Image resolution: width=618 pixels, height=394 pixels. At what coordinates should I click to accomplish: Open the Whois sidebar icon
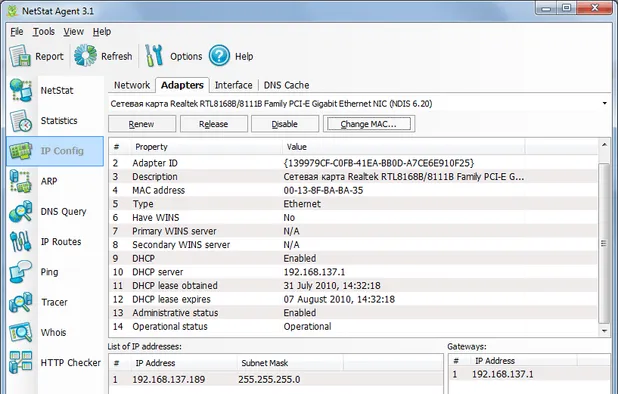click(x=20, y=332)
